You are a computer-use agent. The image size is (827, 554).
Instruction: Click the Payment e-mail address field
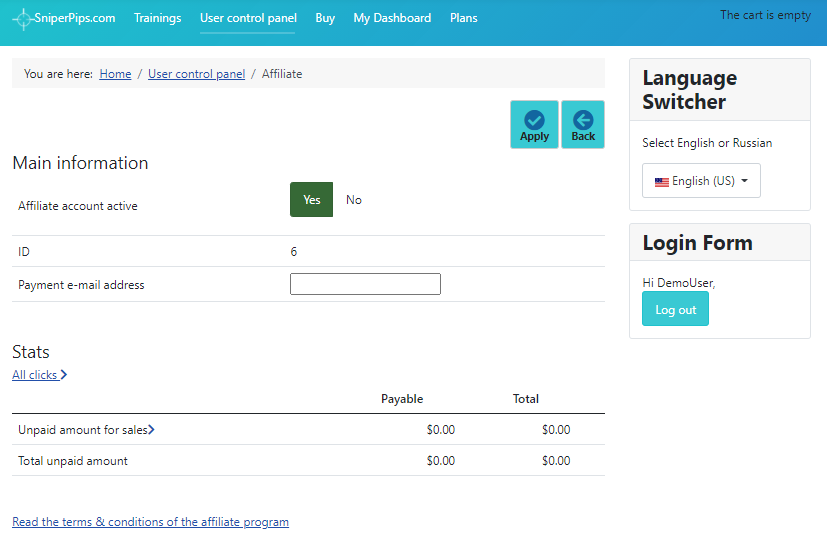(x=365, y=285)
